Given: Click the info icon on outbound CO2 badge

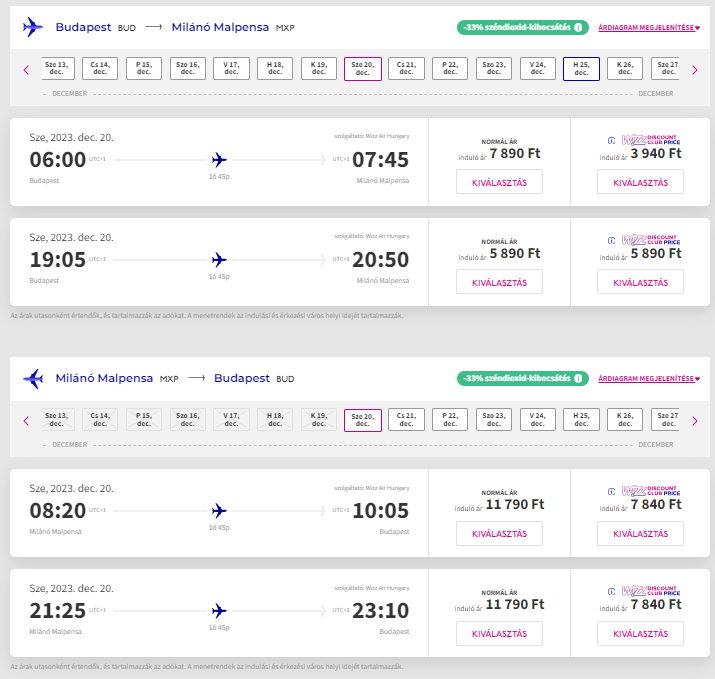Looking at the screenshot, I should 578,27.
